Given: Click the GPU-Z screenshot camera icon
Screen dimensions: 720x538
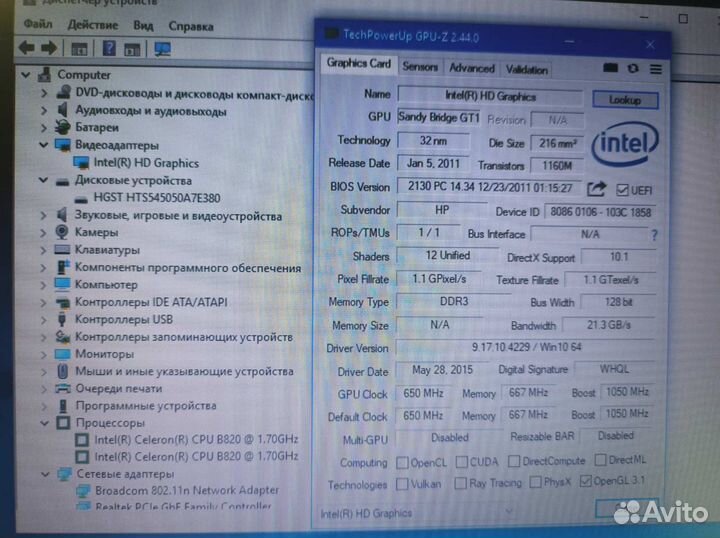Looking at the screenshot, I should pyautogui.click(x=611, y=68).
